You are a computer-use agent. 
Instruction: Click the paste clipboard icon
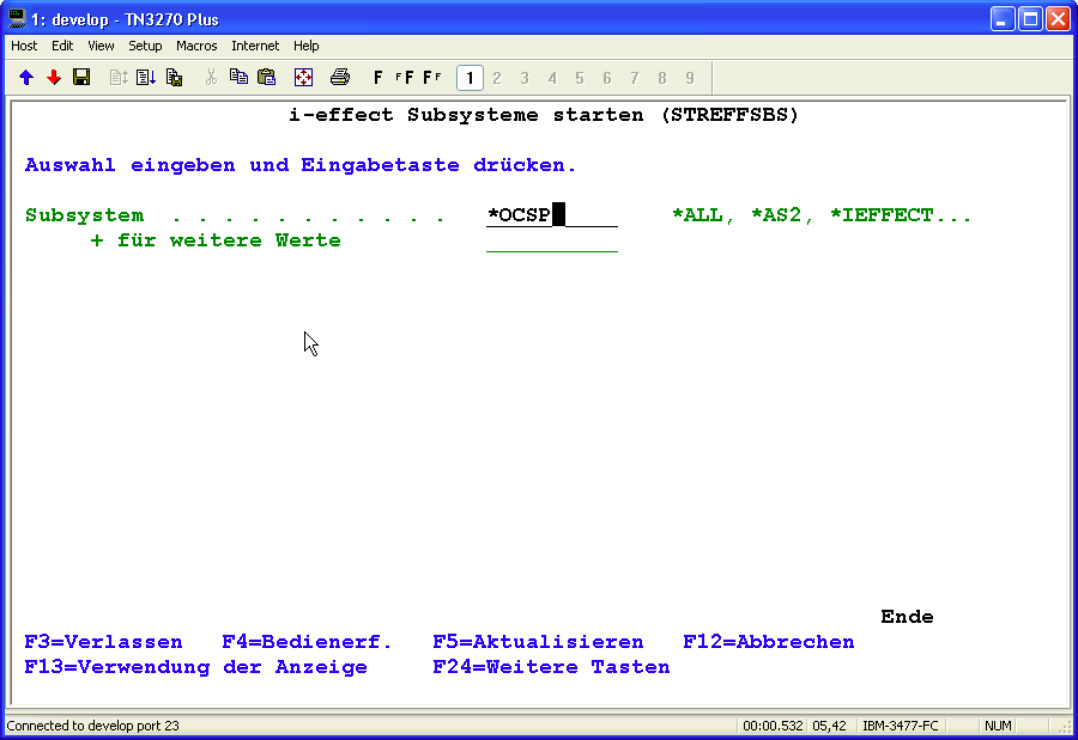click(x=266, y=78)
